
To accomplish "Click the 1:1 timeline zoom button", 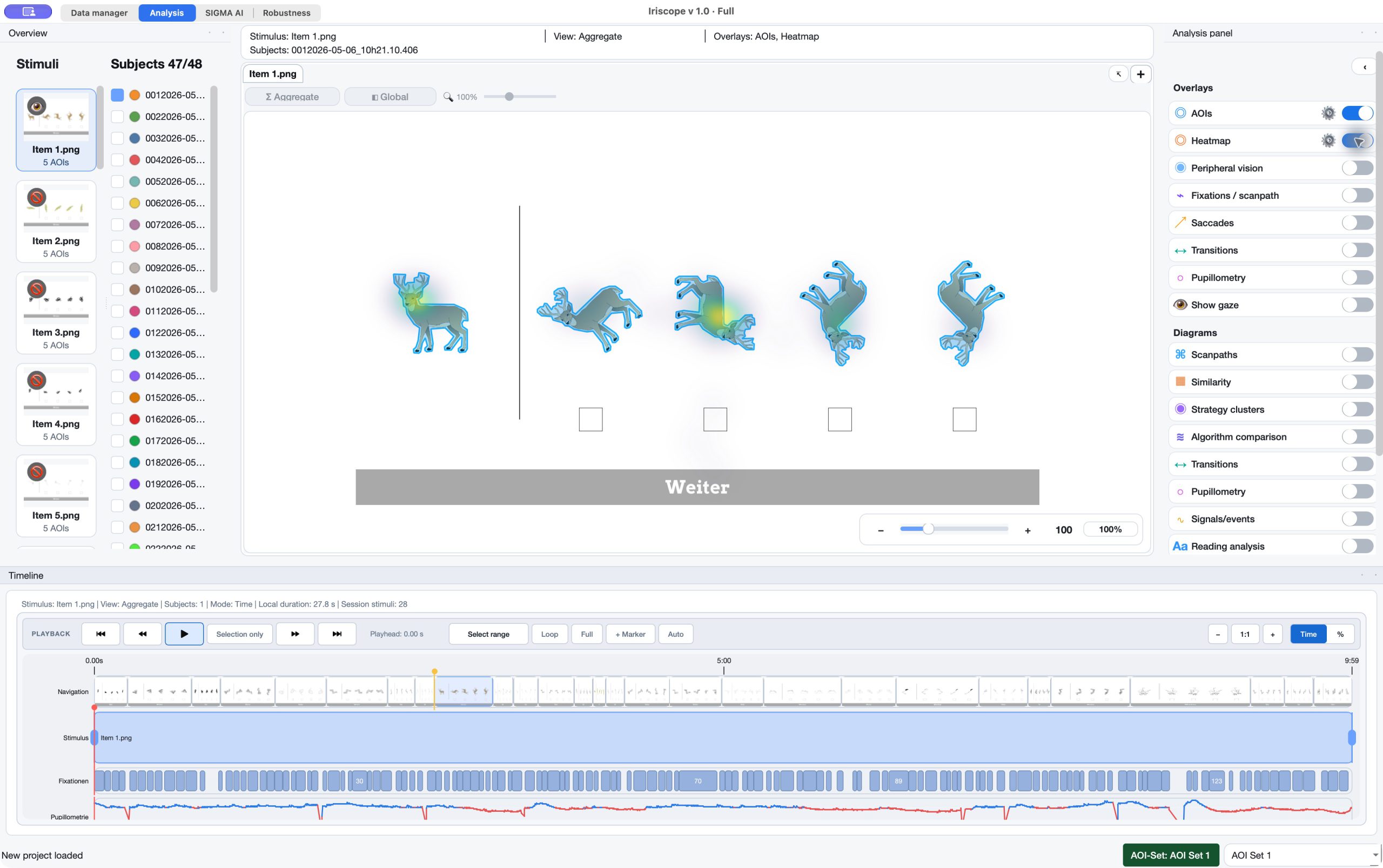I will (x=1245, y=634).
